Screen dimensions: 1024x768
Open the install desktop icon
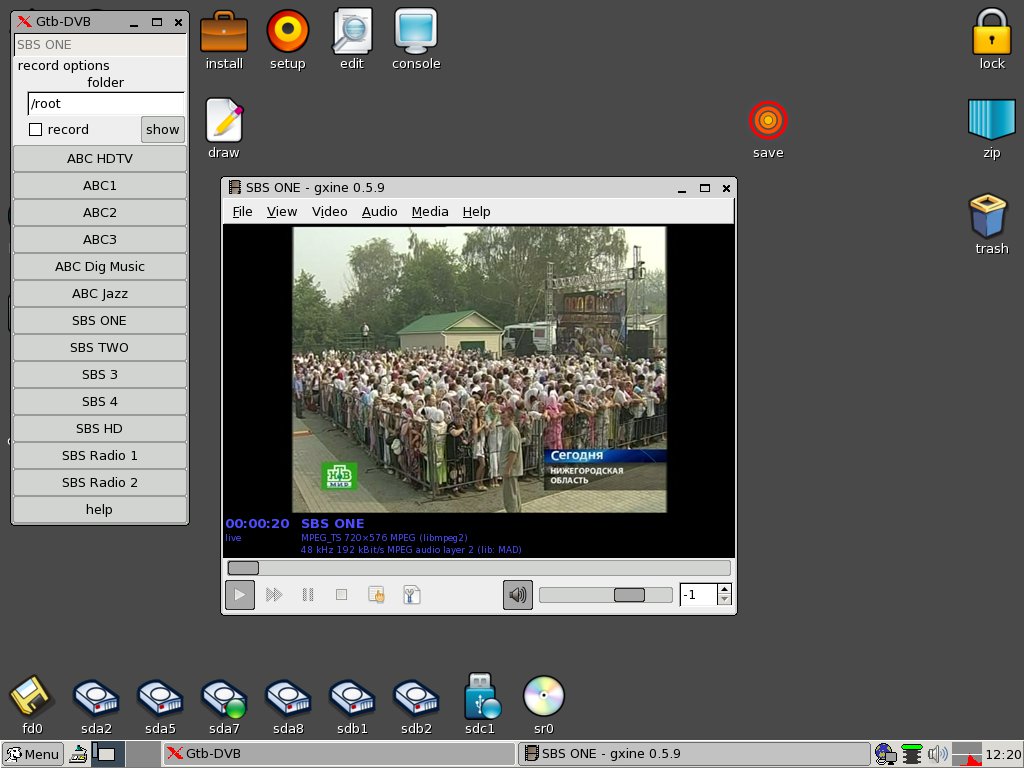(224, 39)
